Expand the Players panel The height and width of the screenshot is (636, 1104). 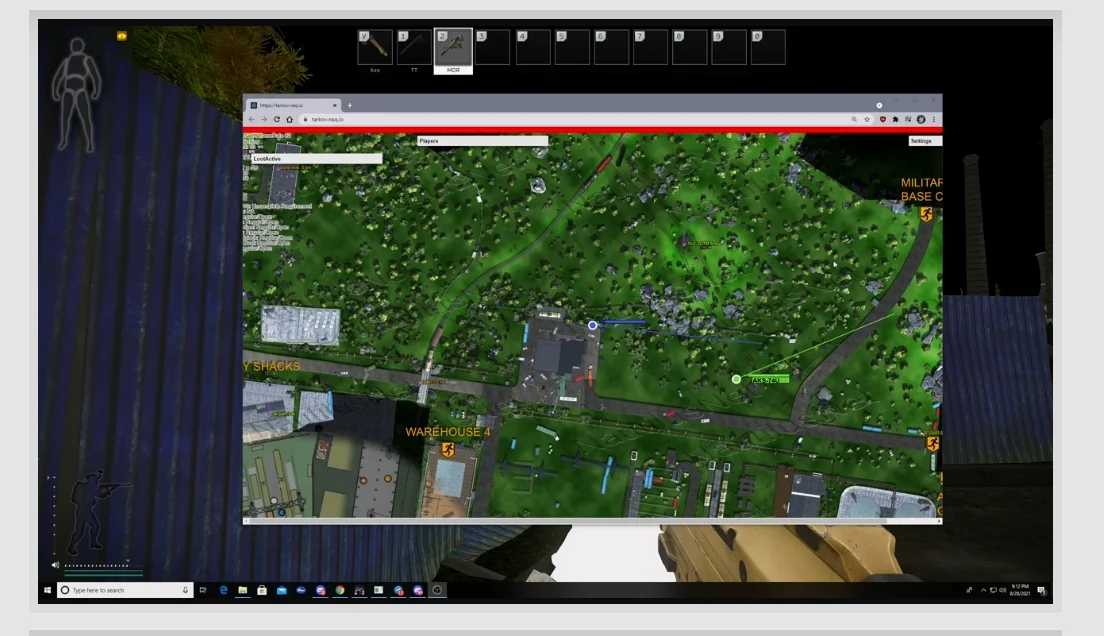point(482,141)
